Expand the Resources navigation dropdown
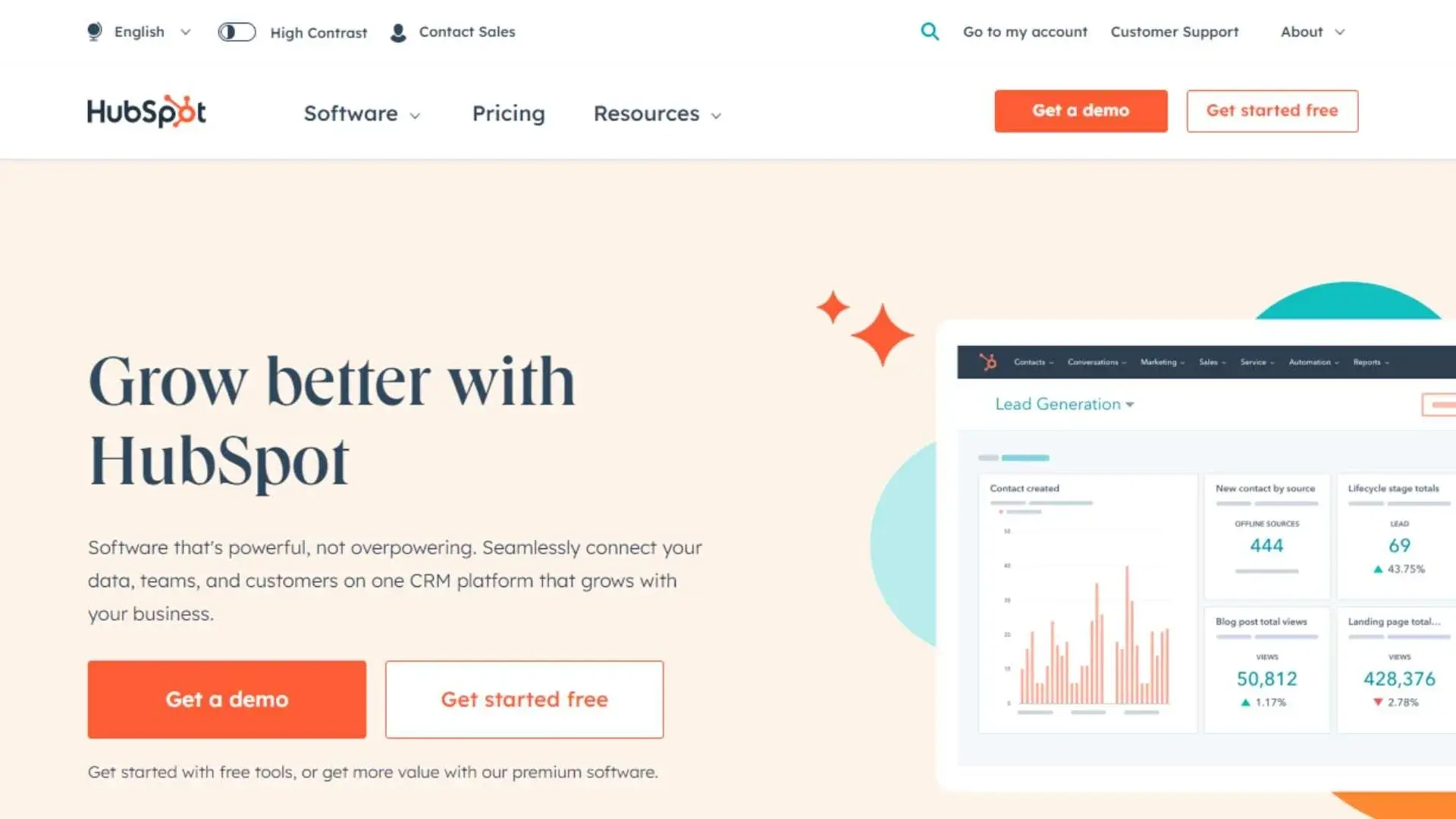Screen dimensions: 1456x819 [x=657, y=113]
